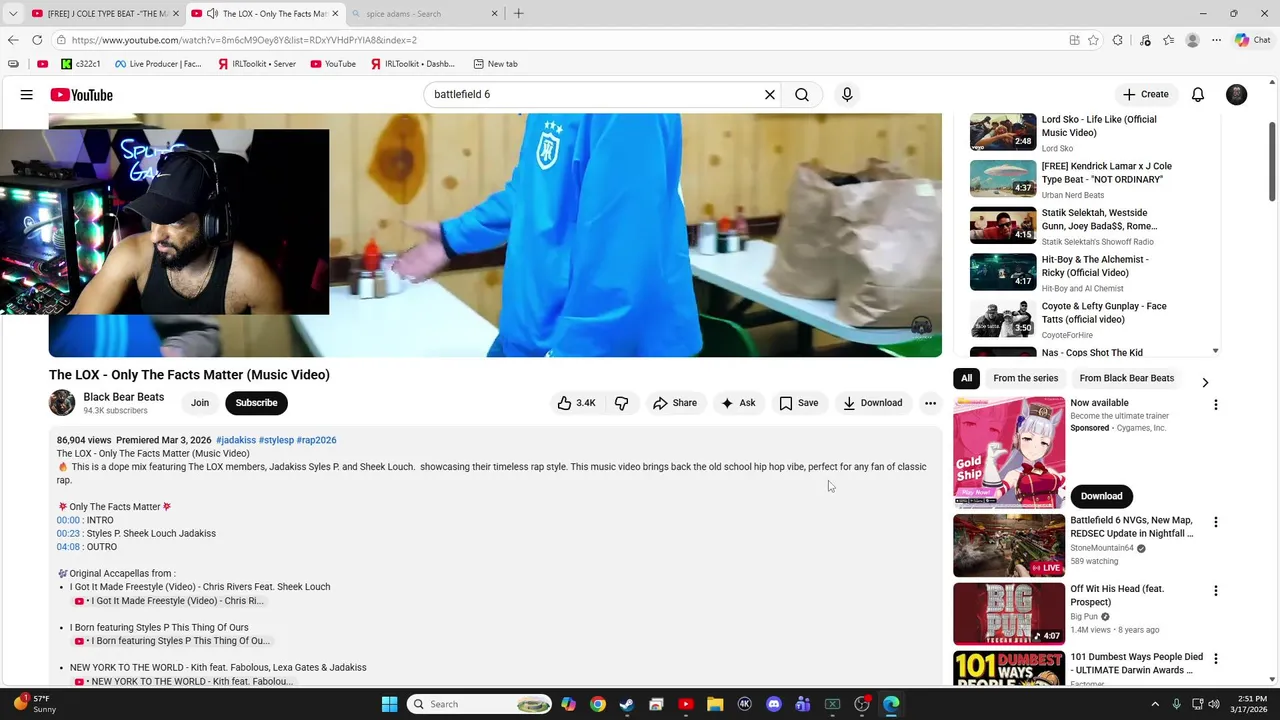Image resolution: width=1280 pixels, height=720 pixels.
Task: Open the account avatar menu
Action: [x=1237, y=95]
